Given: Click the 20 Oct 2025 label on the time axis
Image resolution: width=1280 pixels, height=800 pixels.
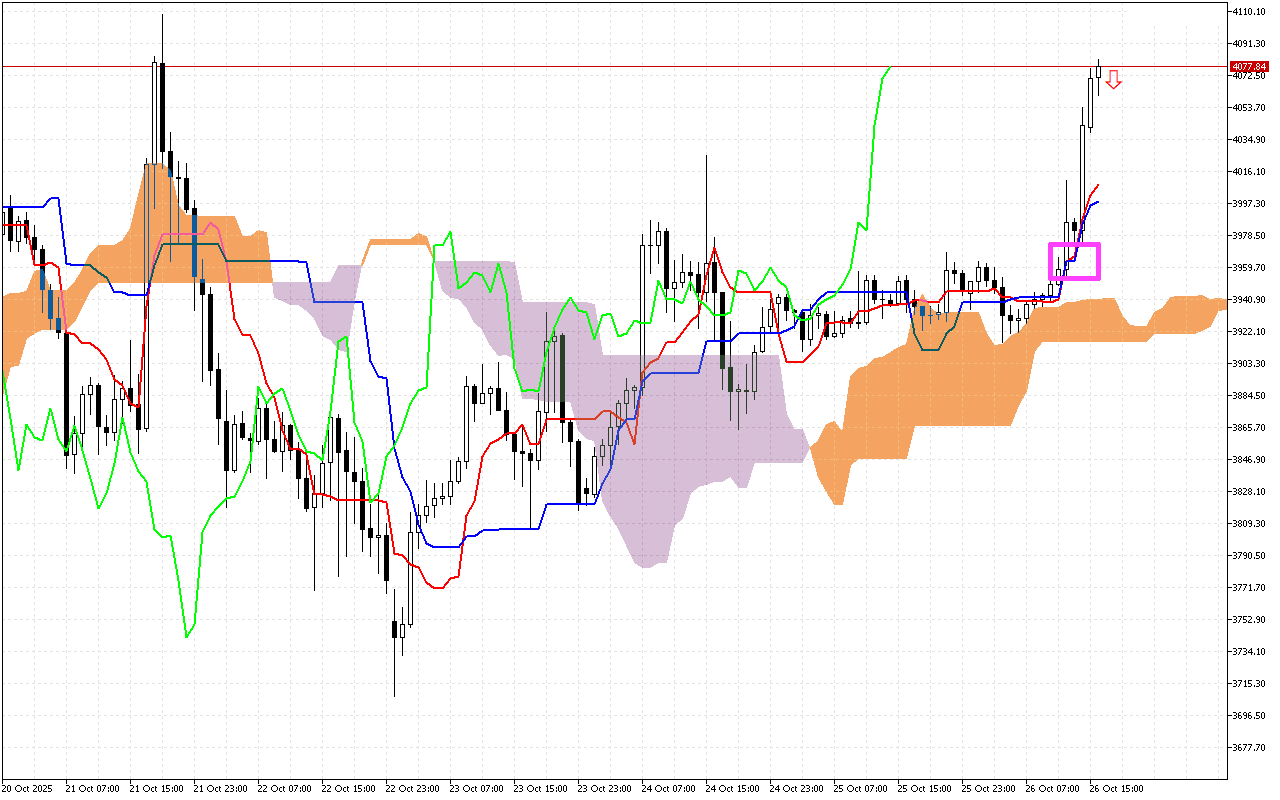Looking at the screenshot, I should [x=30, y=788].
